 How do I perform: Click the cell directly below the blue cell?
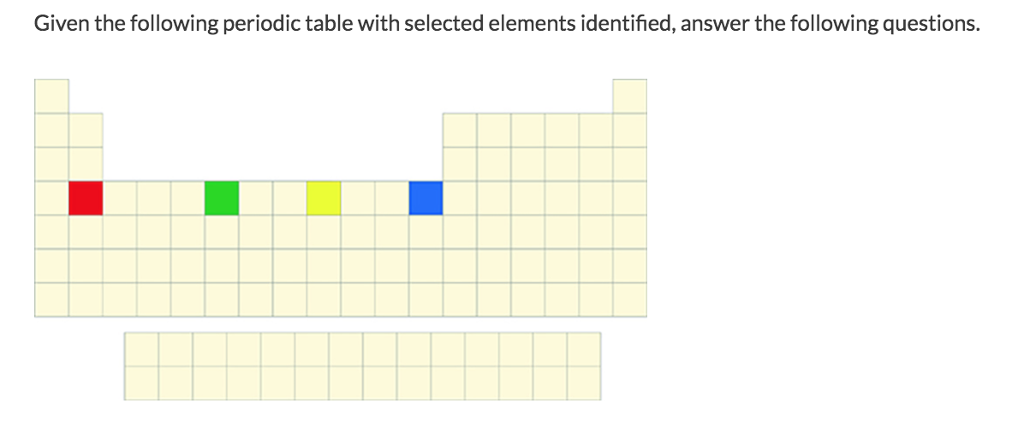426,232
